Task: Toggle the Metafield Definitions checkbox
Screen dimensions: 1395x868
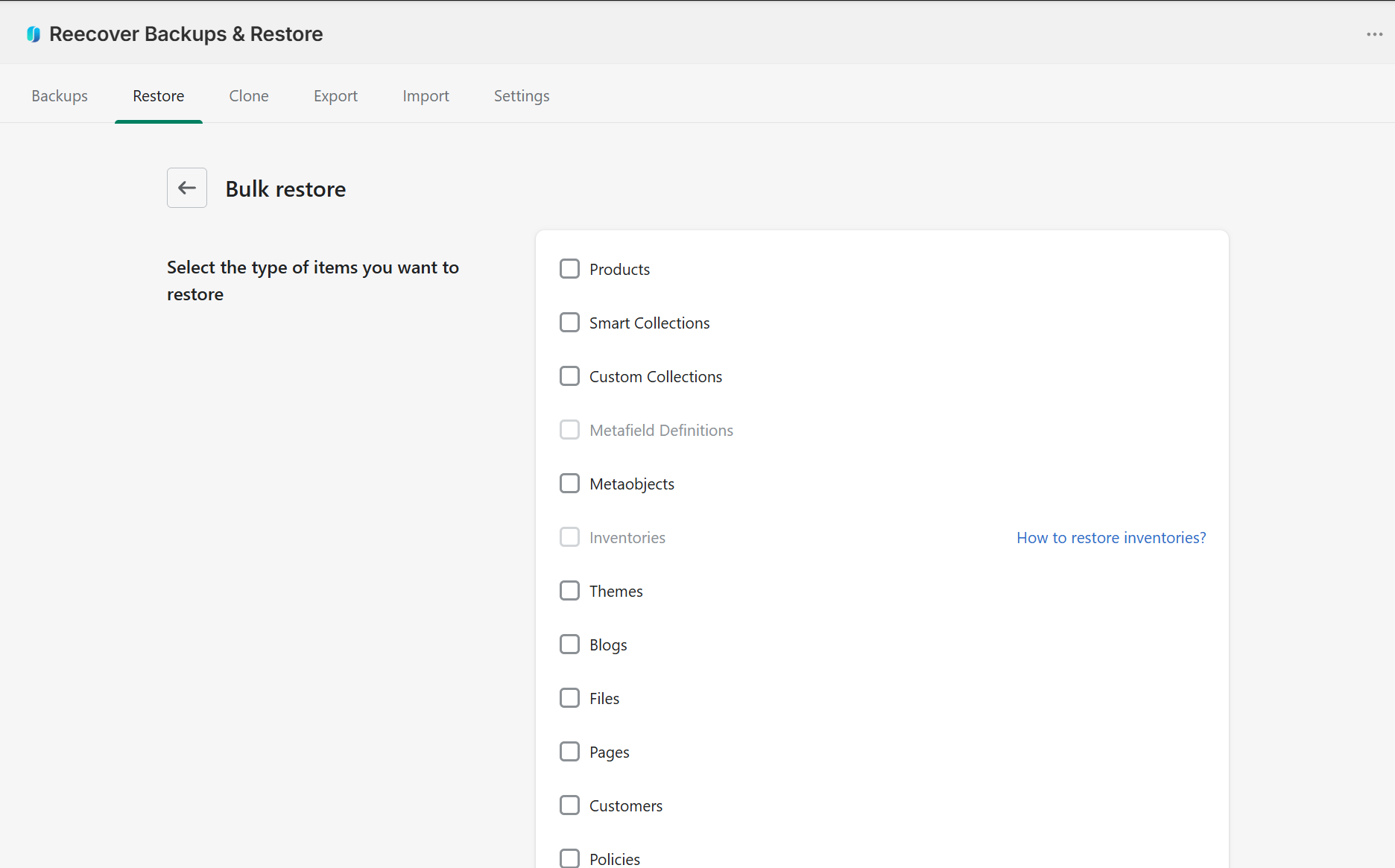Action: (569, 430)
